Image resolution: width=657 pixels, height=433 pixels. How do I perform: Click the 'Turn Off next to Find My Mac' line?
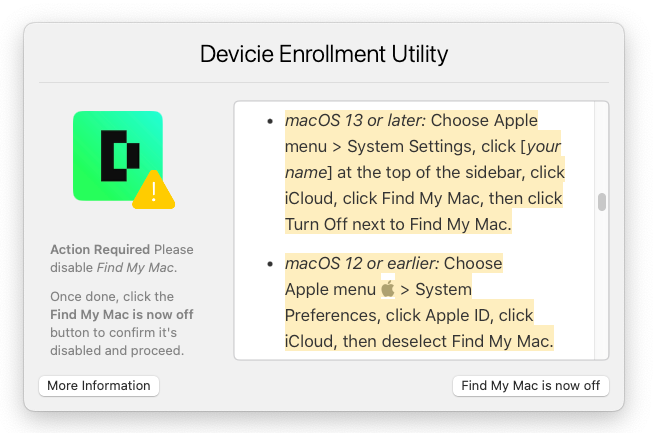pos(398,224)
